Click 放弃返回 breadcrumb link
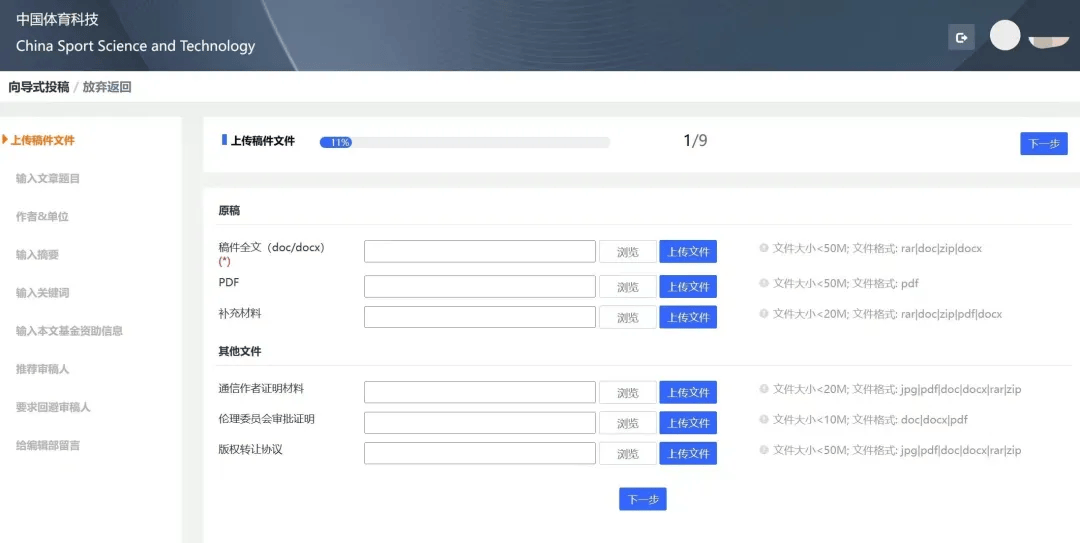1080x543 pixels. [x=107, y=87]
